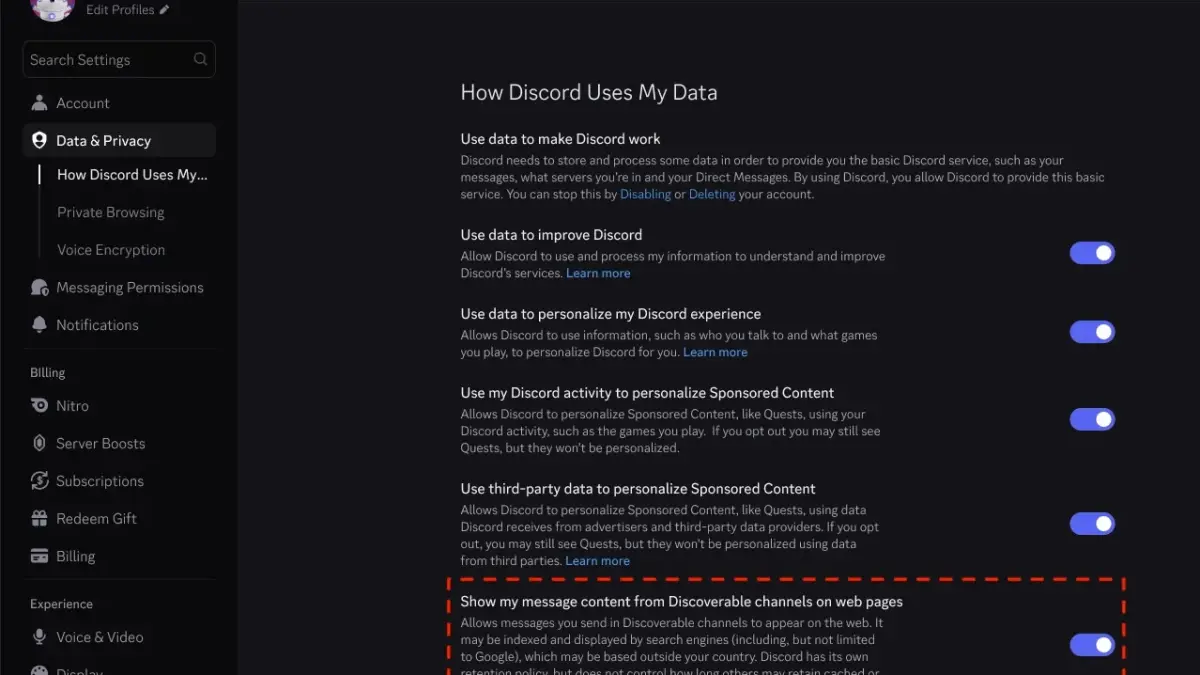Open Notifications settings
Screen dimensions: 1200x675
(119, 325)
